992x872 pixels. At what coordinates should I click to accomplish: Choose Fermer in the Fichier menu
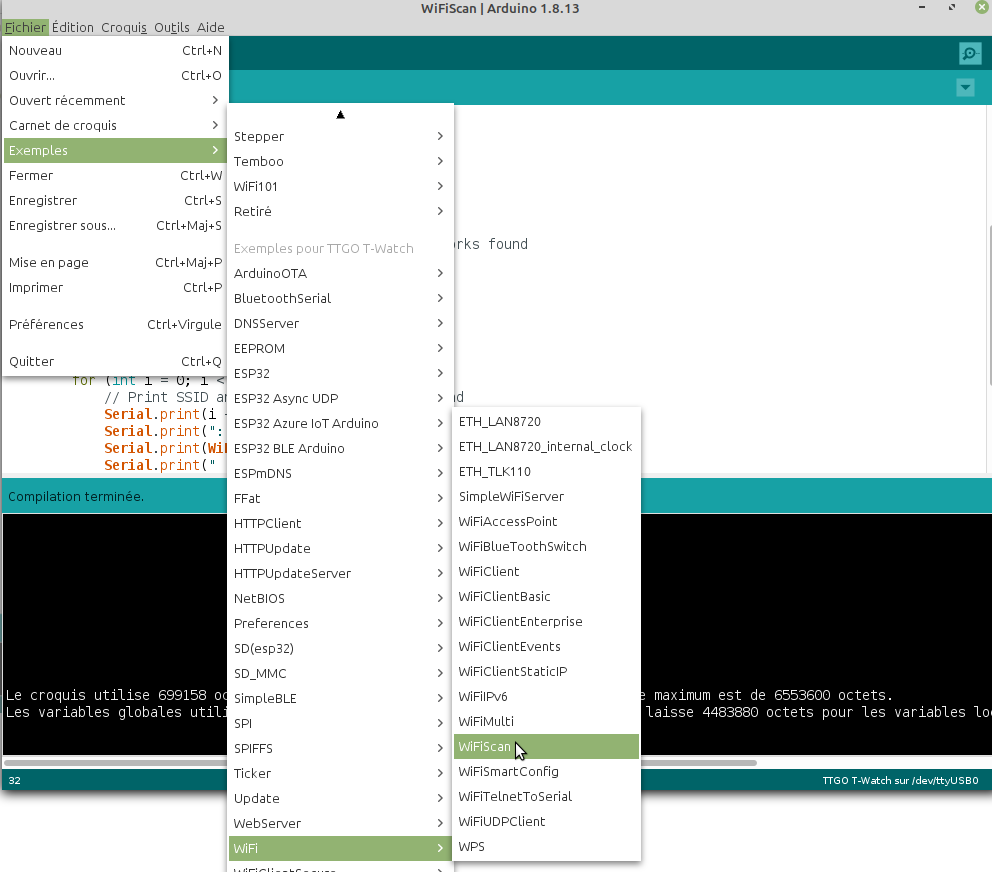click(115, 175)
